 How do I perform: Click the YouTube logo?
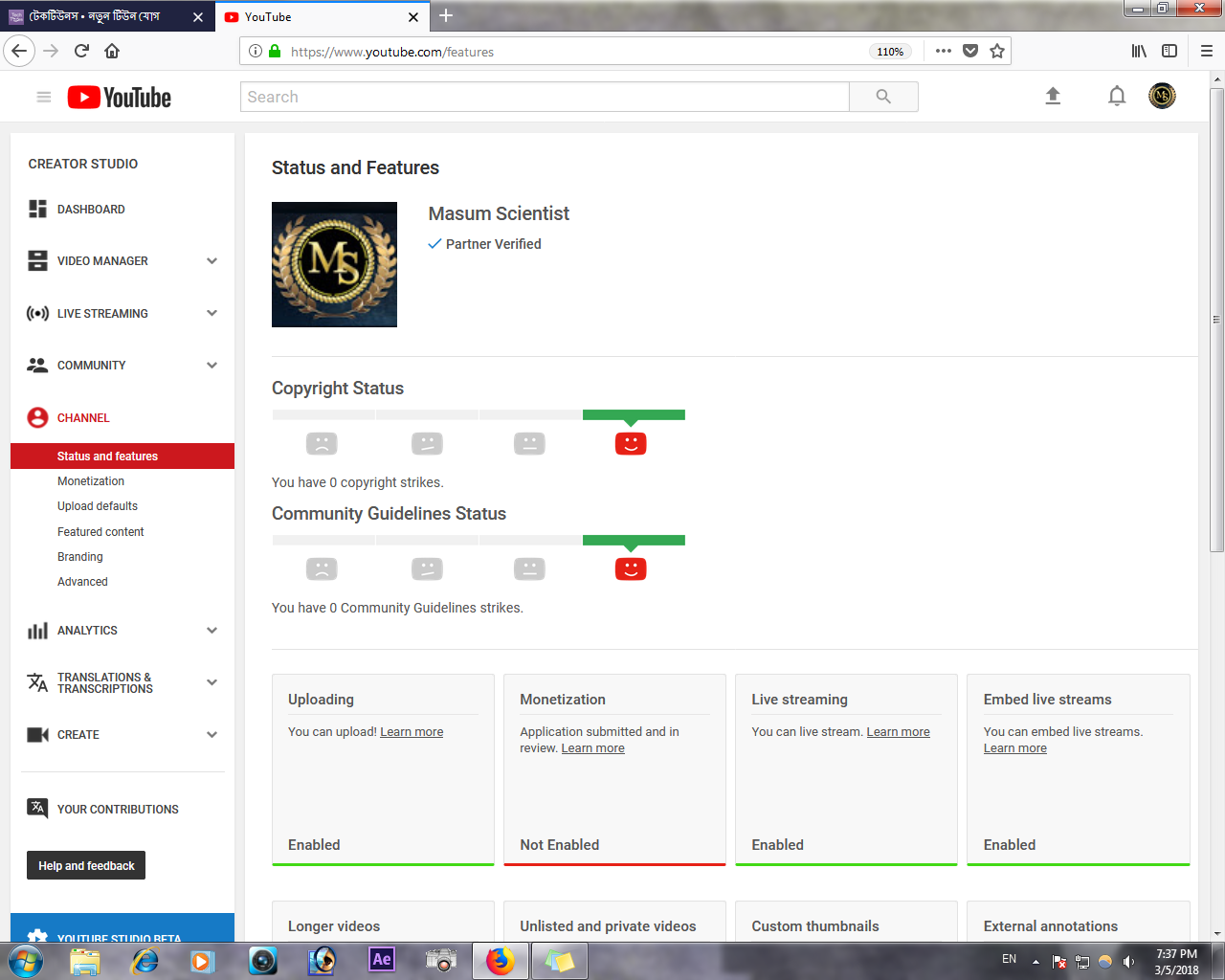[x=120, y=98]
